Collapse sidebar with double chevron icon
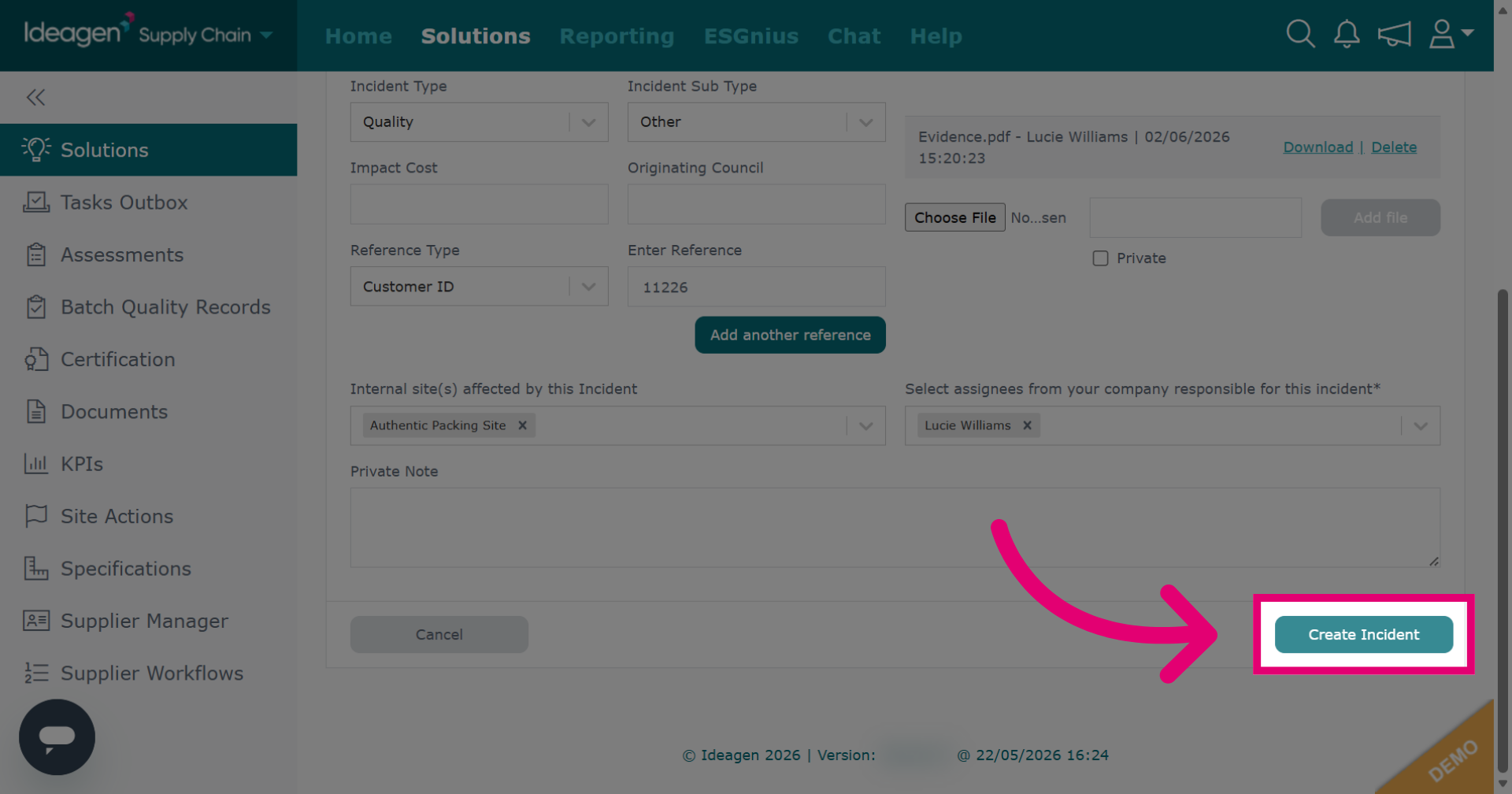1512x794 pixels. 35,97
